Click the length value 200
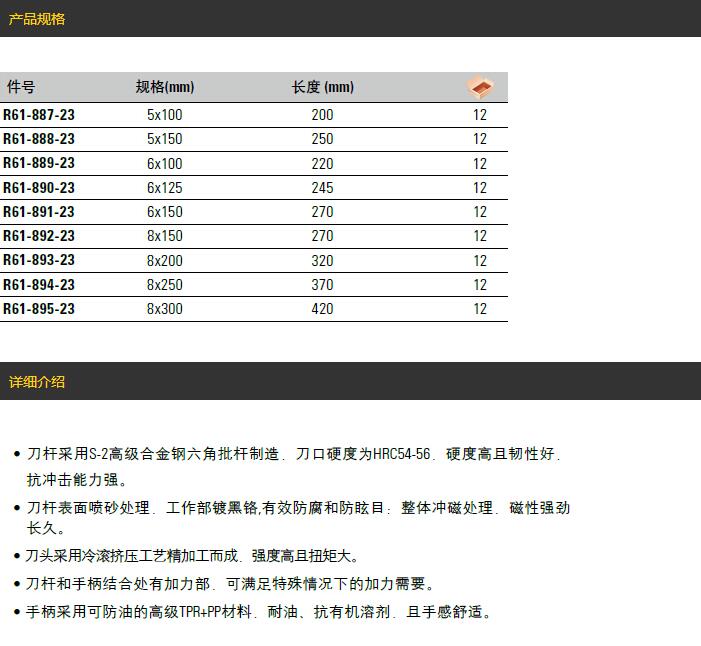Viewport: 701px width, 646px height. (322, 115)
